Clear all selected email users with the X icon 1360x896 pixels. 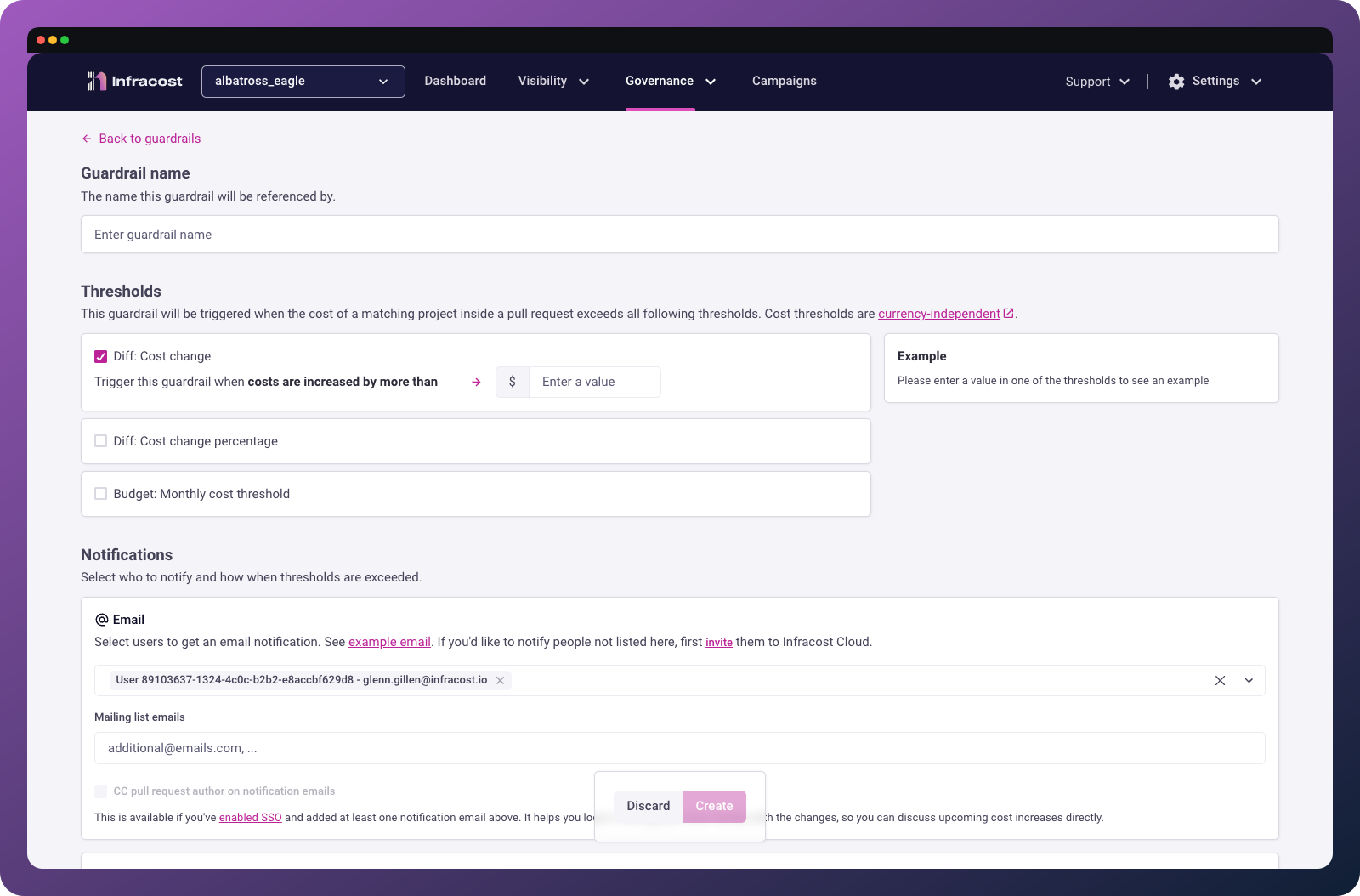1220,680
